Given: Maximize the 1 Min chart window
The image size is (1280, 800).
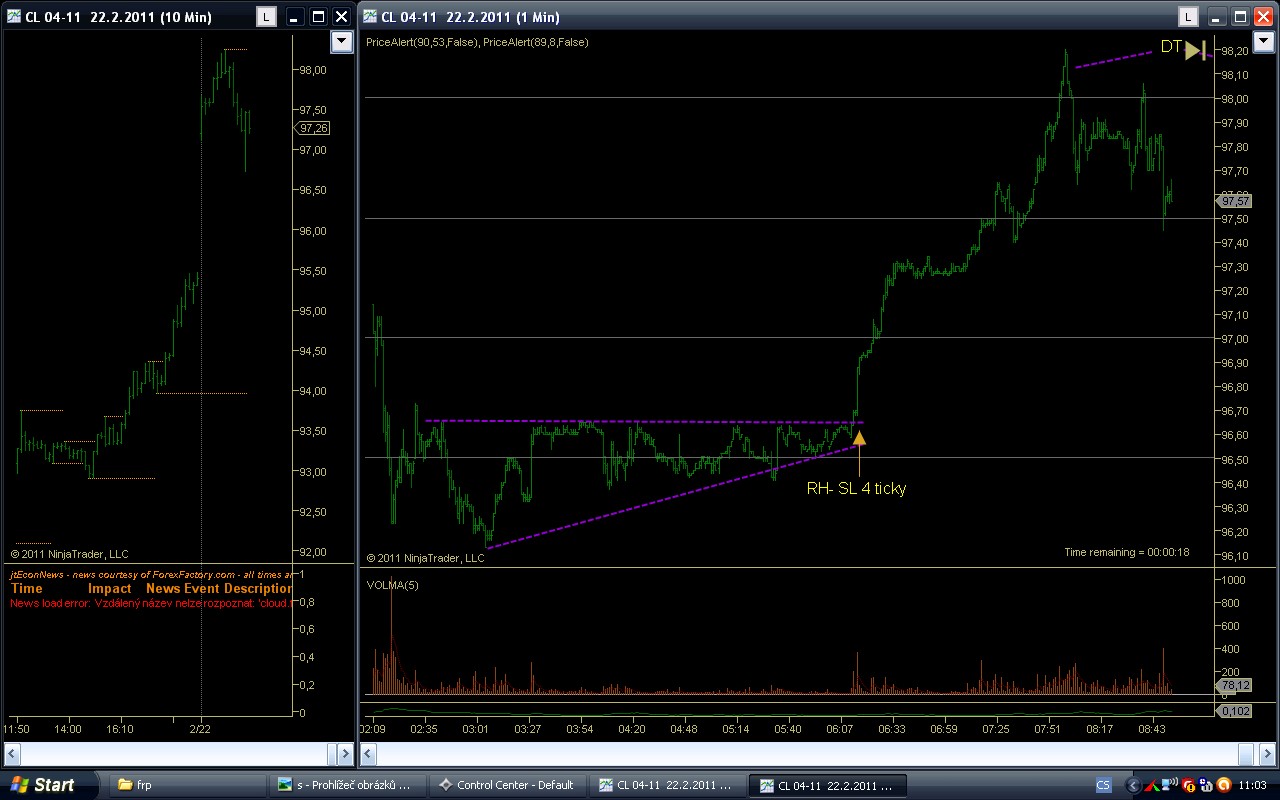Looking at the screenshot, I should pyautogui.click(x=1240, y=16).
